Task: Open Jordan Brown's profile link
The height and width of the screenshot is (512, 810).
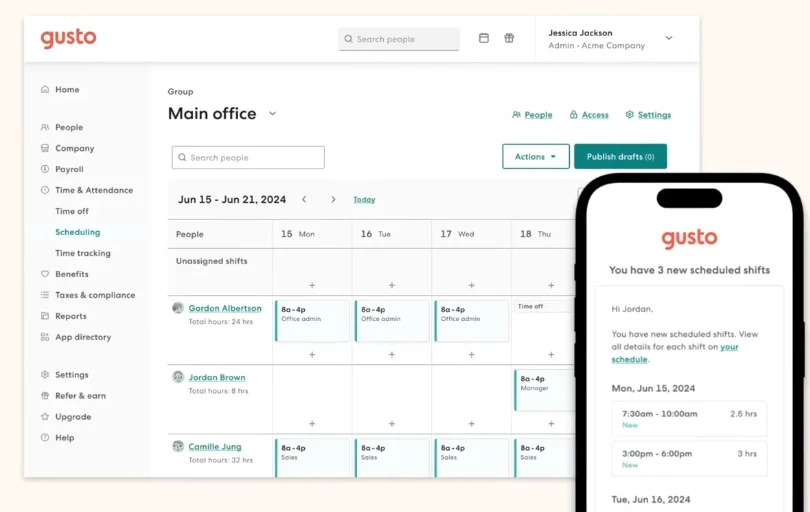Action: tap(217, 377)
